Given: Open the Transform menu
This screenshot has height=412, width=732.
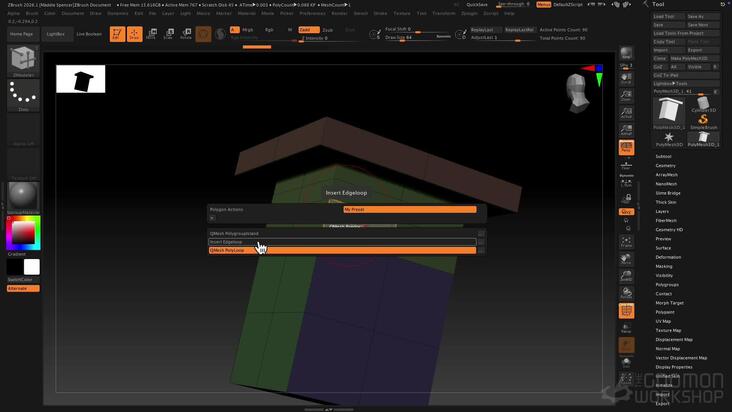Looking at the screenshot, I should click(x=443, y=14).
